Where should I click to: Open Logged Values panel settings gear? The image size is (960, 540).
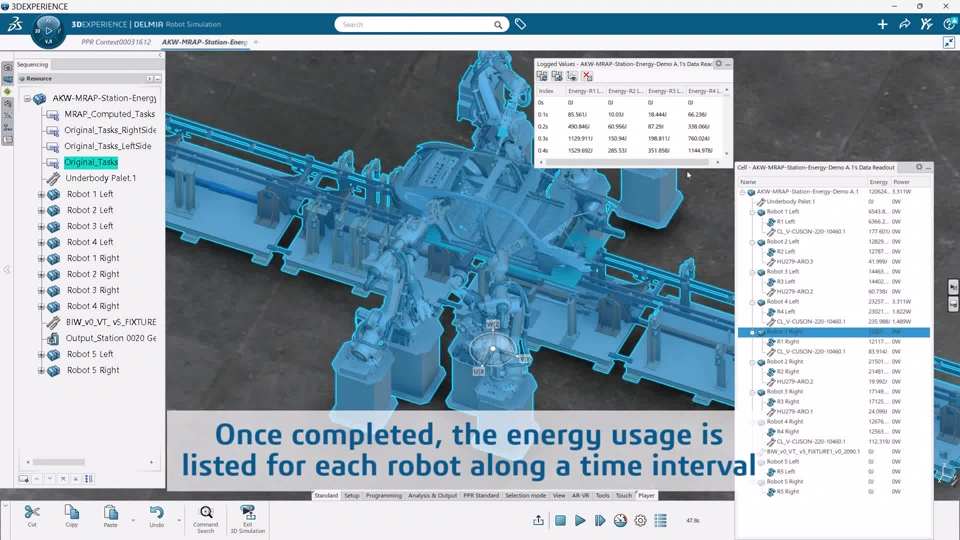point(719,64)
